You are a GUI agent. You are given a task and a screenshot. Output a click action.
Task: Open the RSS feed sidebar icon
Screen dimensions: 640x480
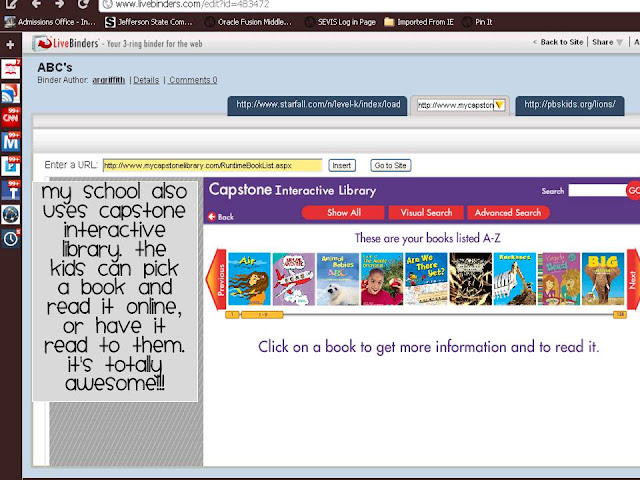[x=11, y=93]
